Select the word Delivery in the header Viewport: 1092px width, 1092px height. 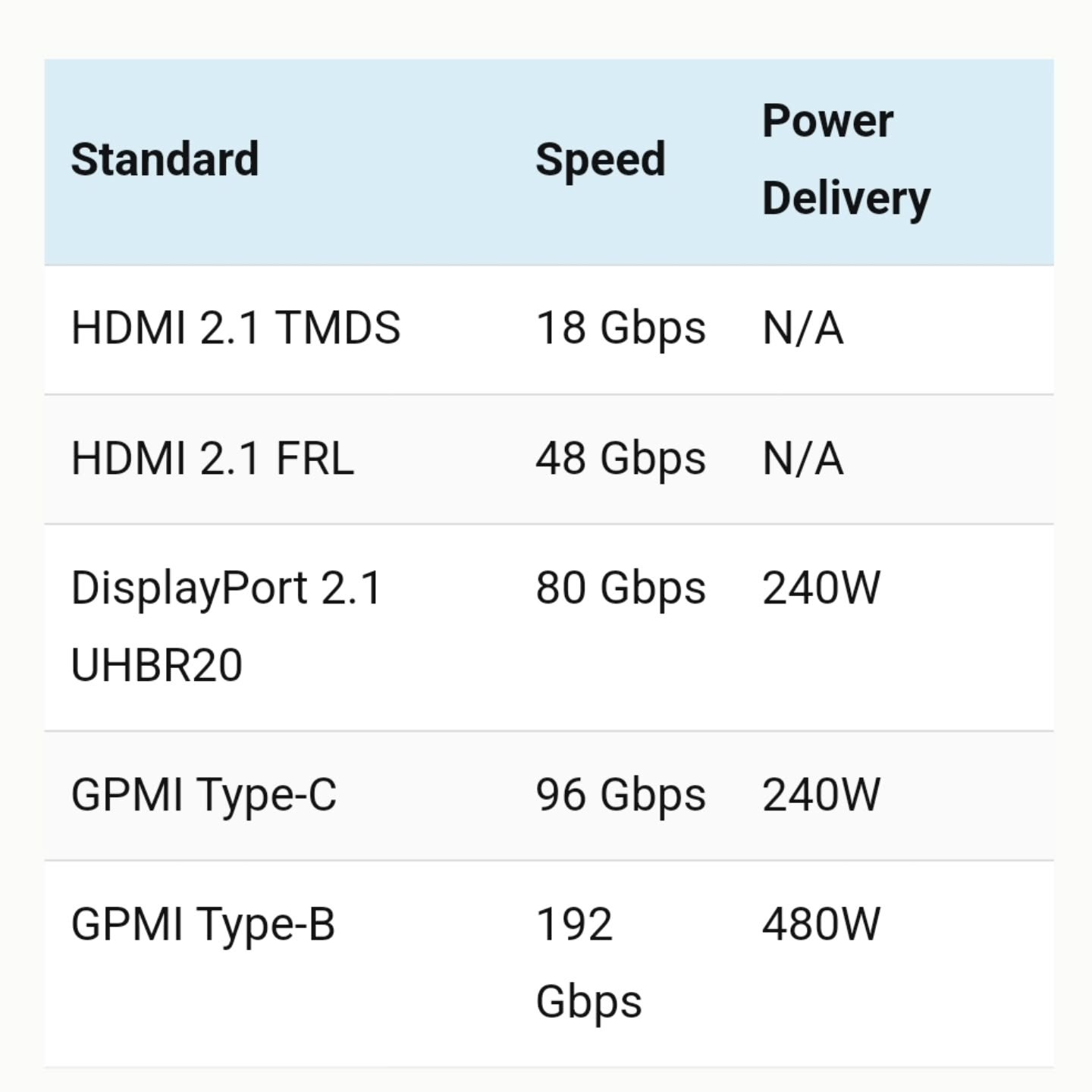coord(846,199)
